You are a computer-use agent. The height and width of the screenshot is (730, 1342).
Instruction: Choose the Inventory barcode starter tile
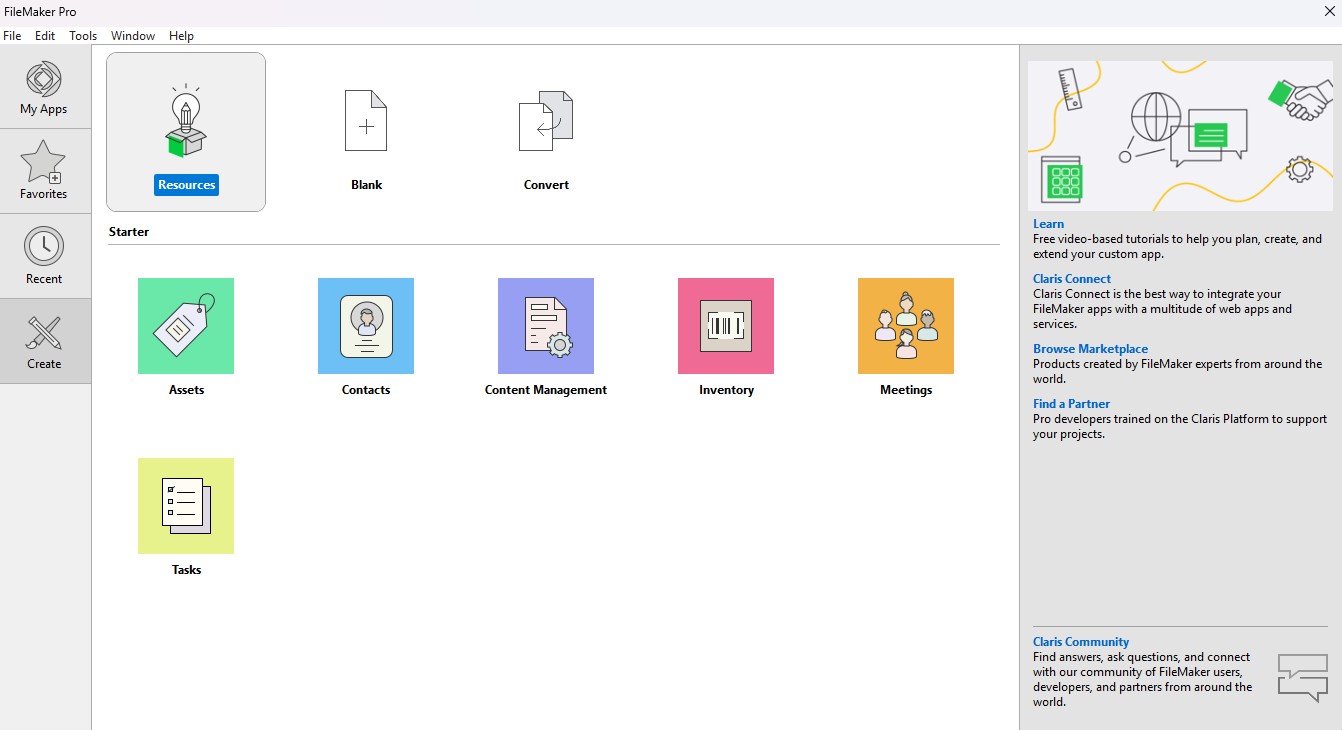(726, 326)
